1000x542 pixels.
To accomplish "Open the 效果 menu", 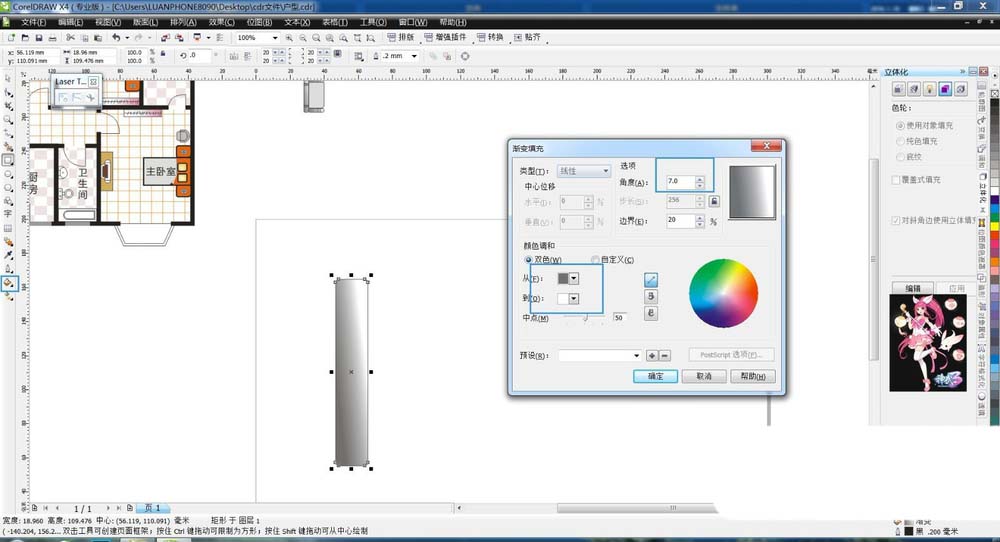I will click(222, 21).
